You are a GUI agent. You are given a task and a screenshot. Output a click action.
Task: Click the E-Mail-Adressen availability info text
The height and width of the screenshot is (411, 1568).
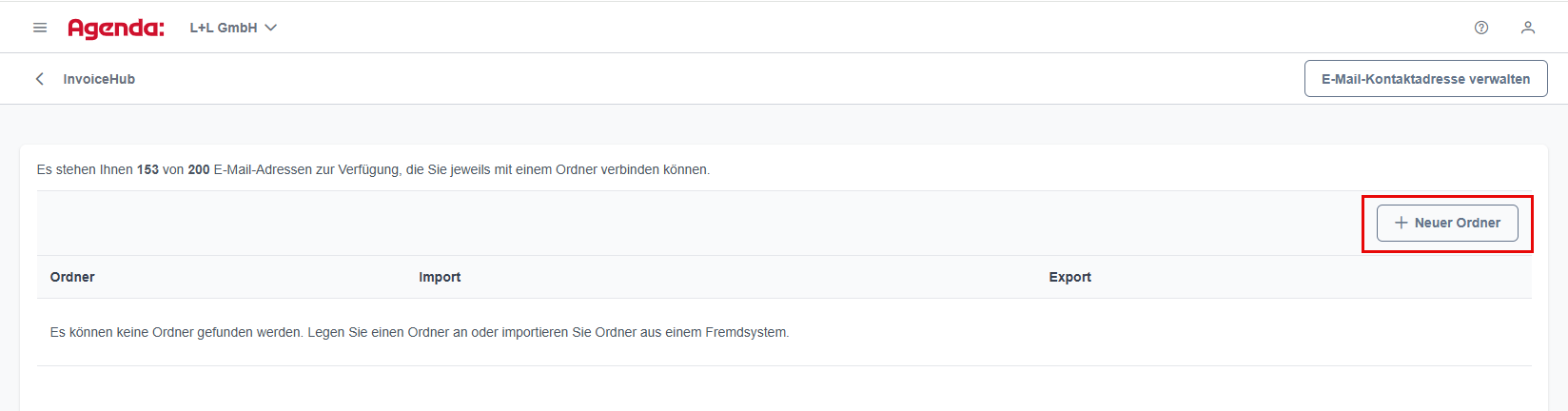pyautogui.click(x=373, y=169)
